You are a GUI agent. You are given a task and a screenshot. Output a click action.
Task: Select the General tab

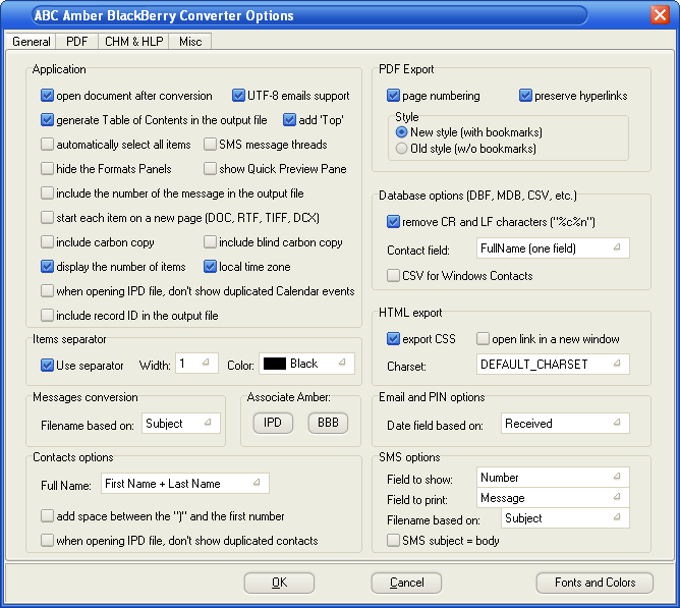point(31,41)
